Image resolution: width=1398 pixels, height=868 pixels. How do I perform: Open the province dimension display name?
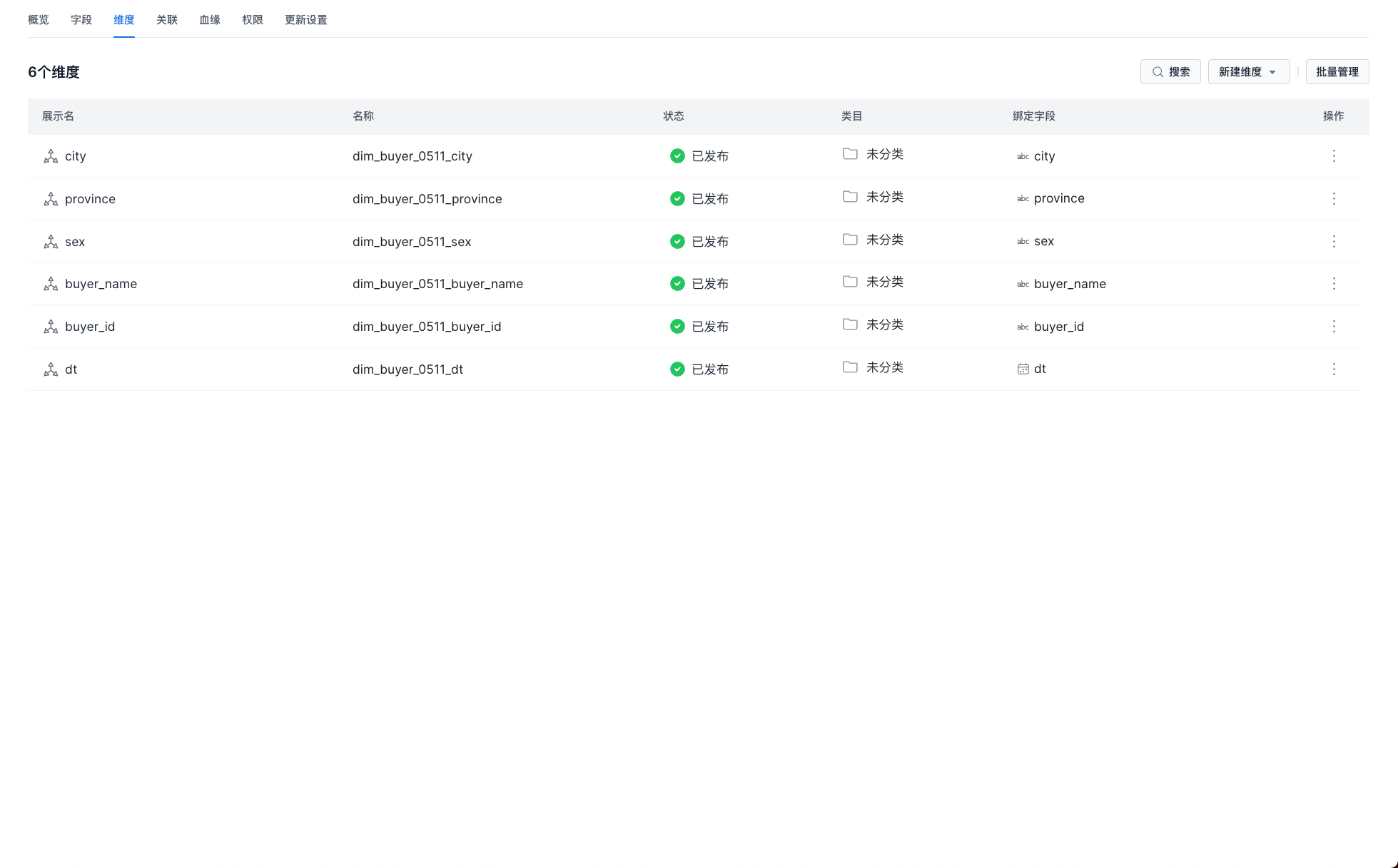point(90,199)
